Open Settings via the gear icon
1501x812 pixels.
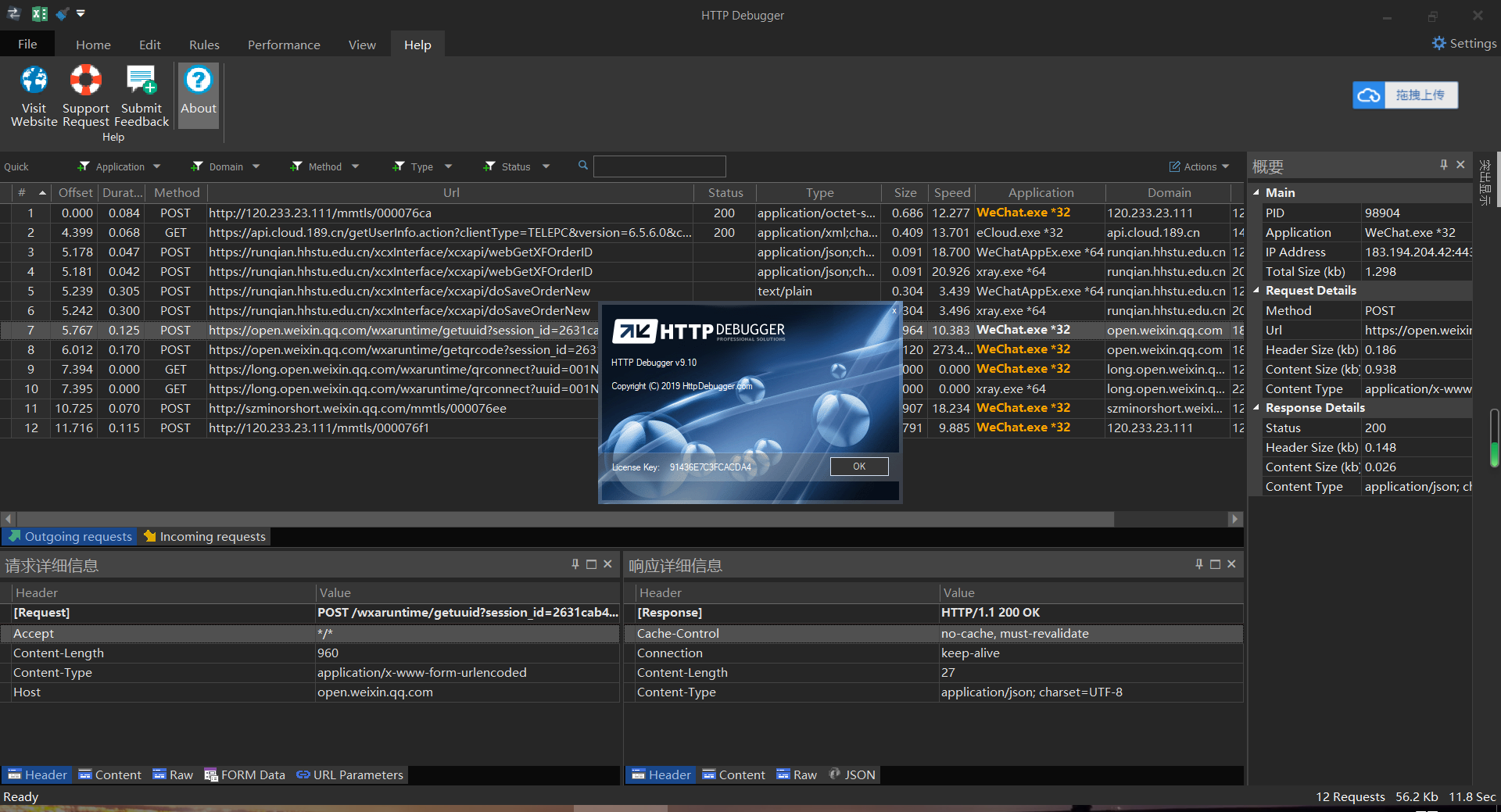[1438, 44]
